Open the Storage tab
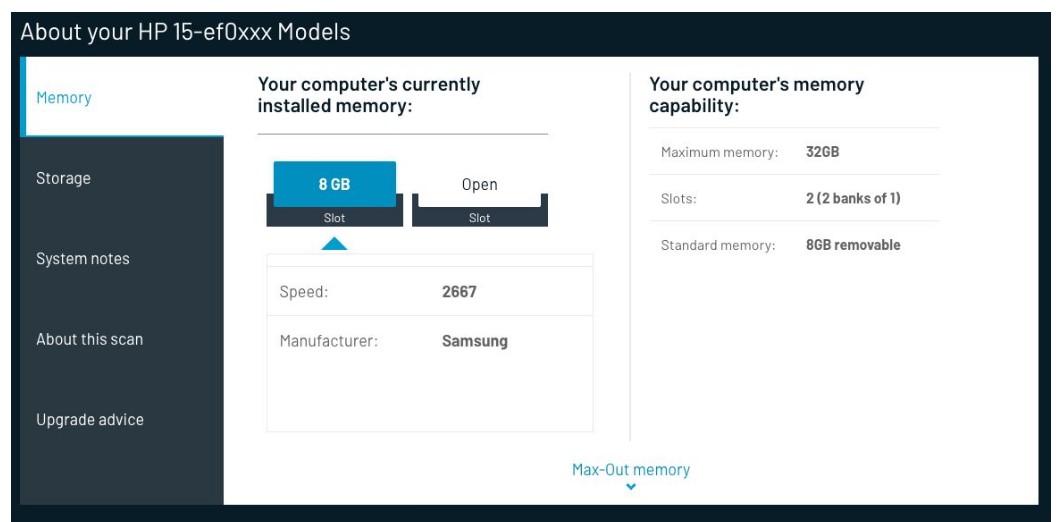The width and height of the screenshot is (1061, 522). (x=123, y=178)
